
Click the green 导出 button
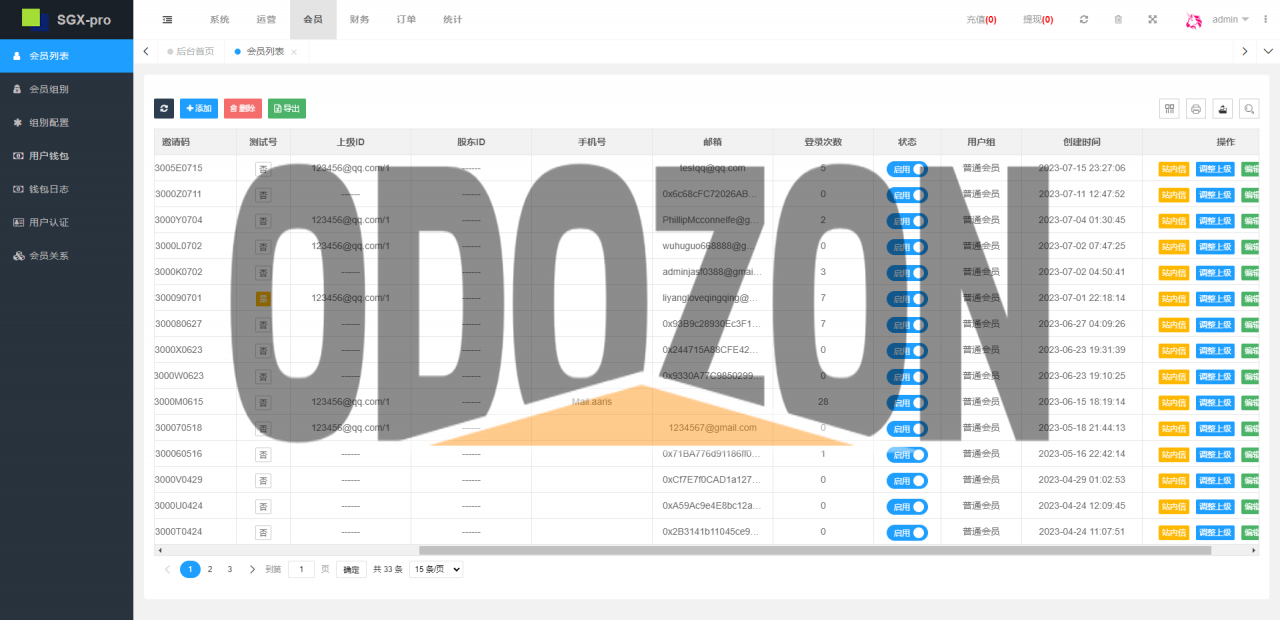click(287, 108)
